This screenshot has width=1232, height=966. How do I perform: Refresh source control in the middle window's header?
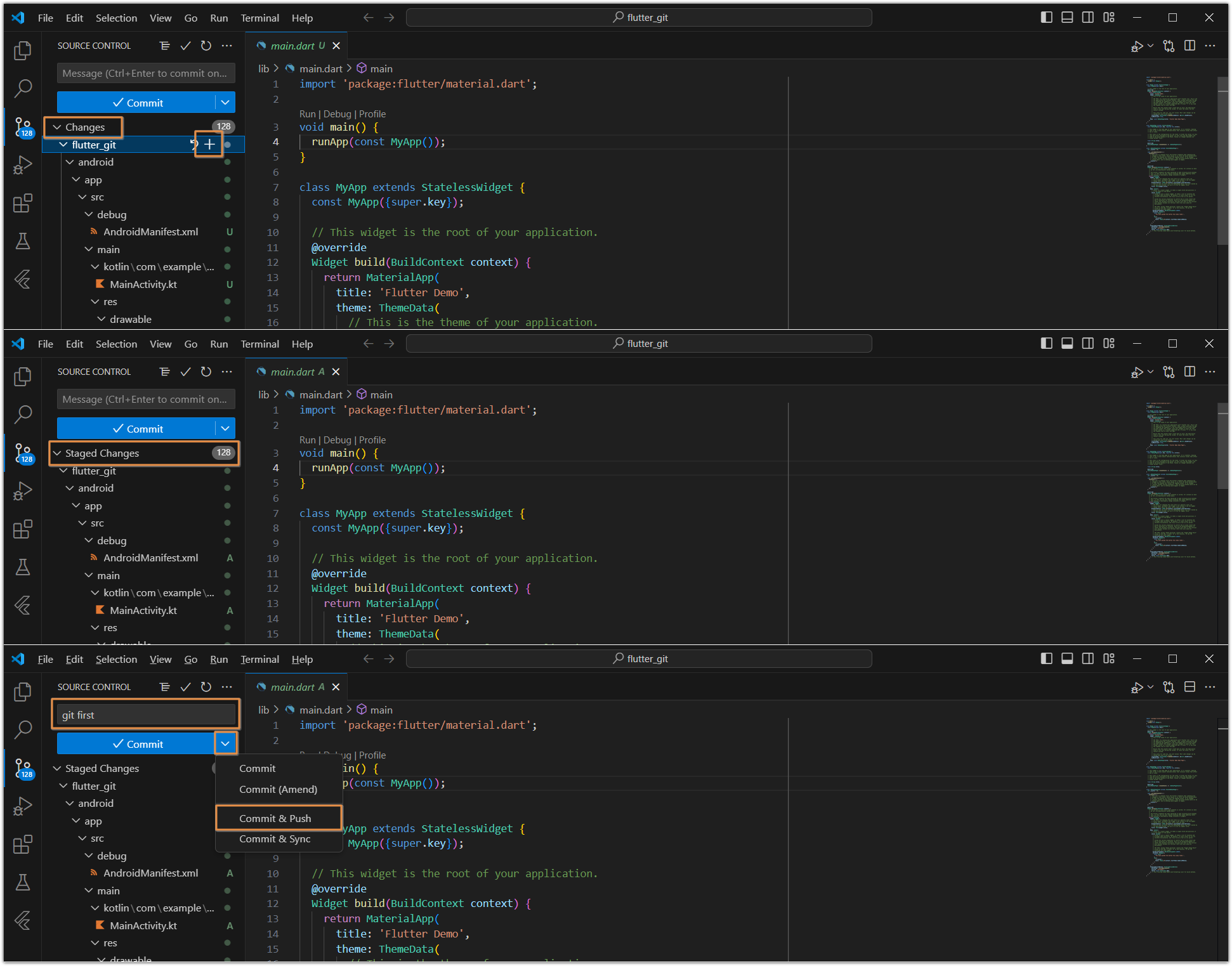206,372
